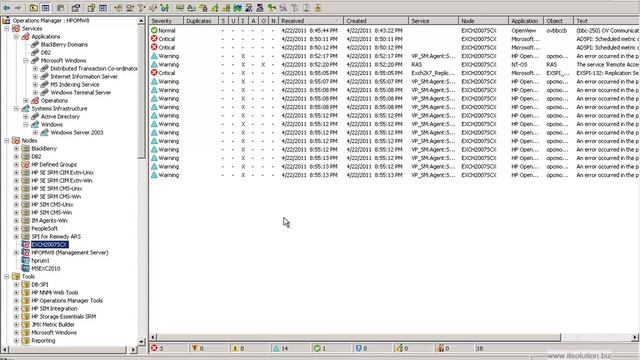
Task: Expand the HP Defined Groups folder
Action: pos(16,164)
